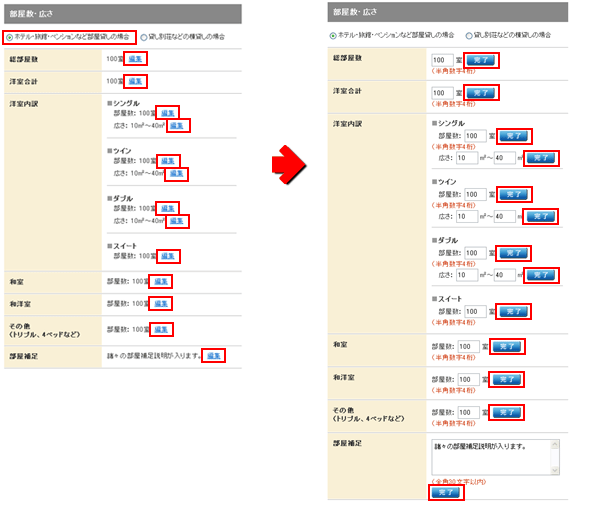The image size is (600, 516).
Task: Click the 部屋補足 description text area
Action: [x=488, y=457]
